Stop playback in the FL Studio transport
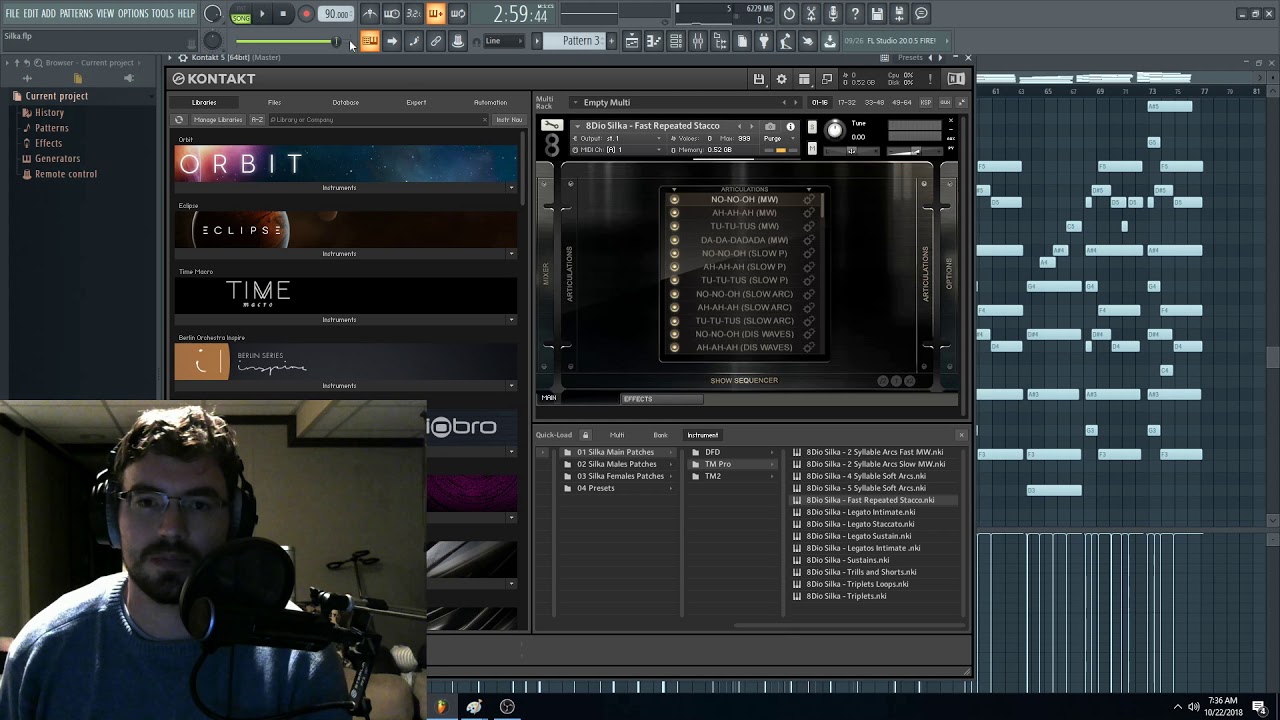The image size is (1280, 720). [x=283, y=14]
